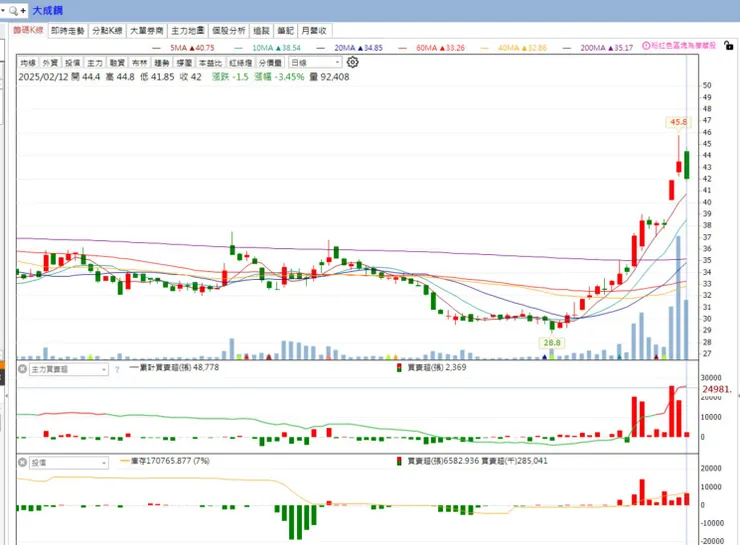Toggle the 紅綠燈 button

coord(240,63)
